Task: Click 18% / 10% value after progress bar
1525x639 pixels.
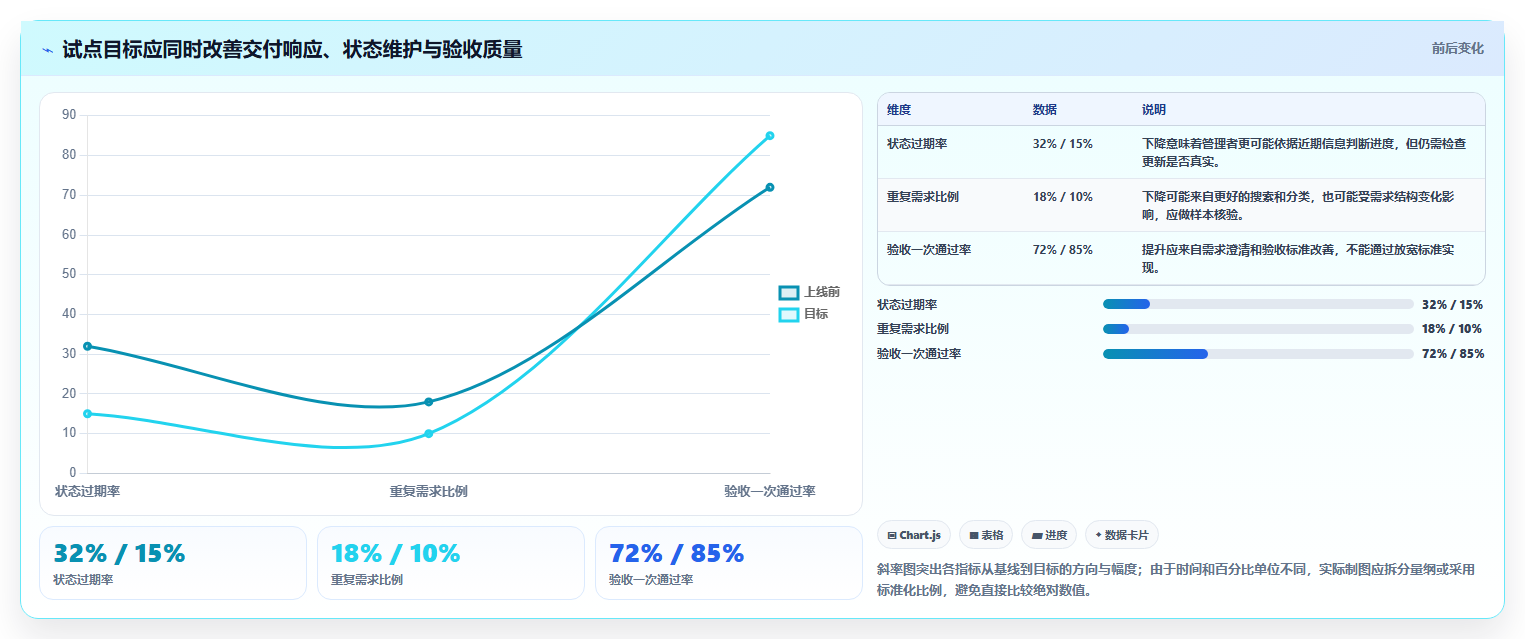Action: click(1453, 329)
